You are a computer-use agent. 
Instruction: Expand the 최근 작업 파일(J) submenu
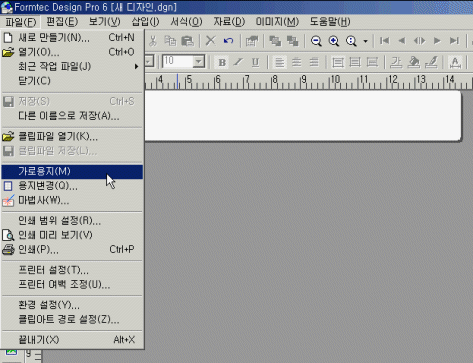[72, 66]
